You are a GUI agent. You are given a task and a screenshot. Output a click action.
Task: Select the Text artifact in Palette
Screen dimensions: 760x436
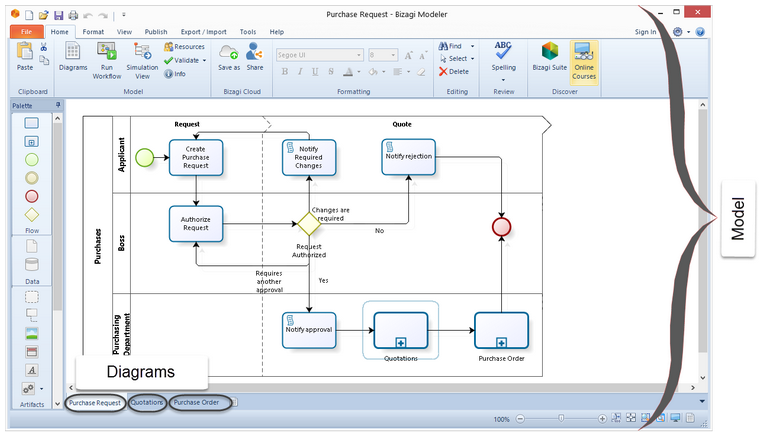coord(32,370)
